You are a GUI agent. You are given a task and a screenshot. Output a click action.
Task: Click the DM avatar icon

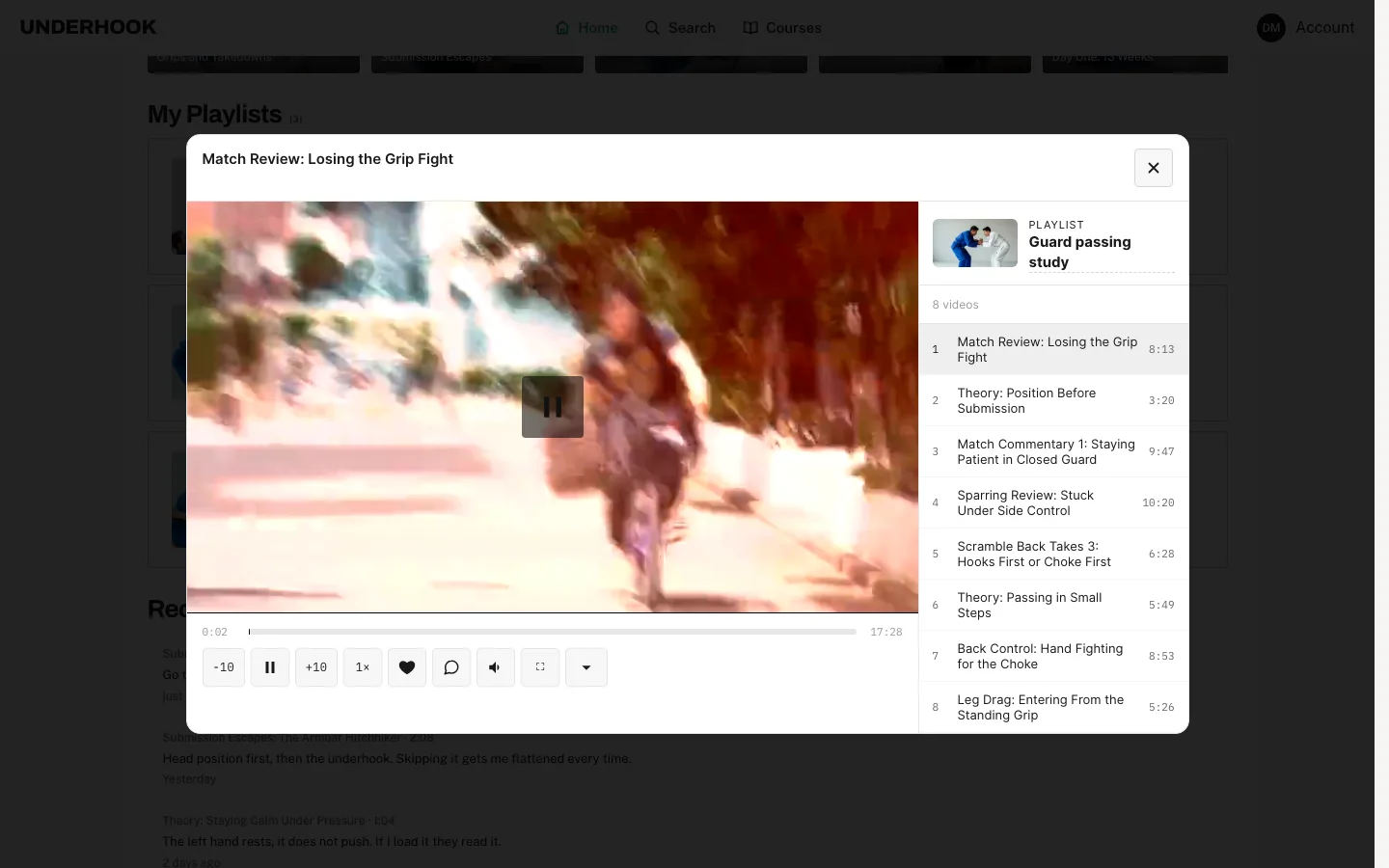point(1271,28)
